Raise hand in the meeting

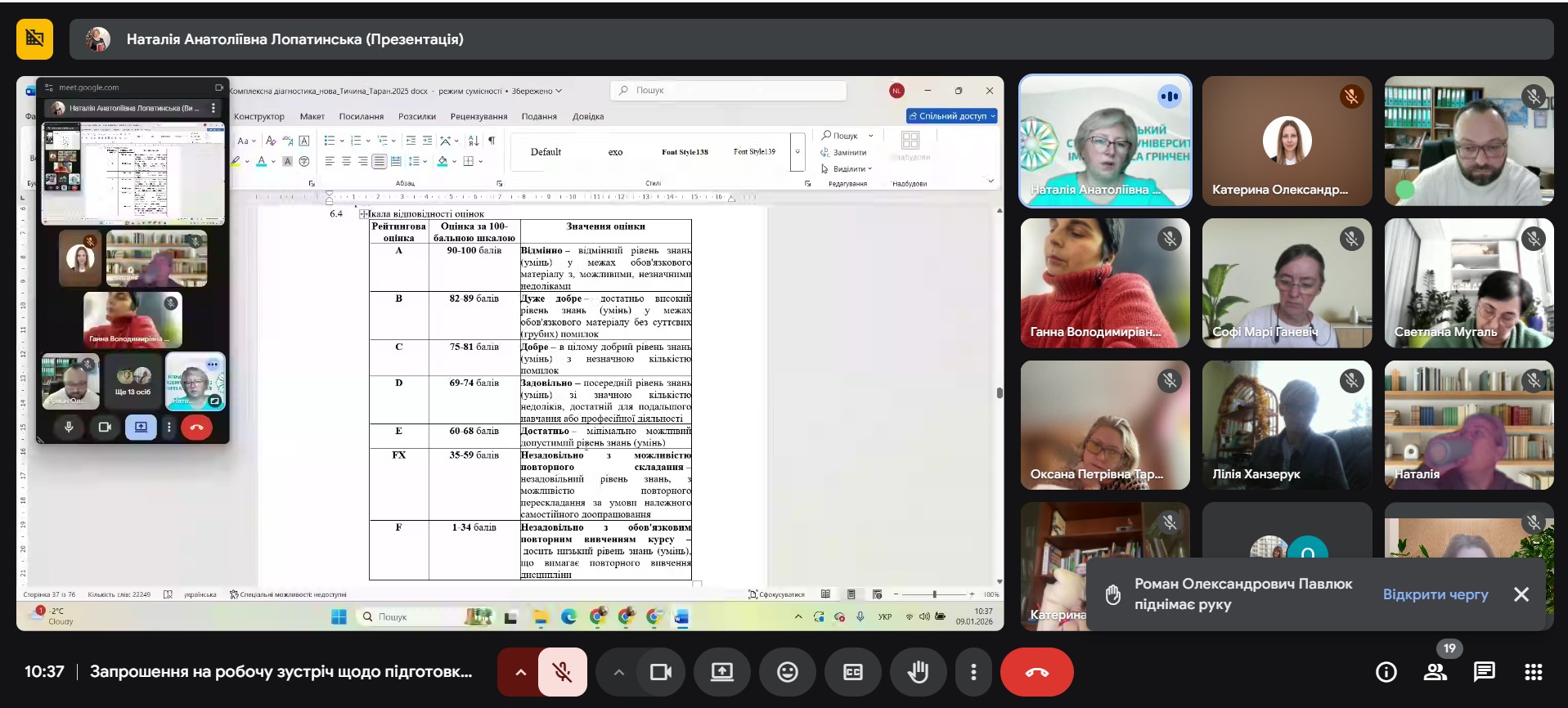(x=918, y=672)
